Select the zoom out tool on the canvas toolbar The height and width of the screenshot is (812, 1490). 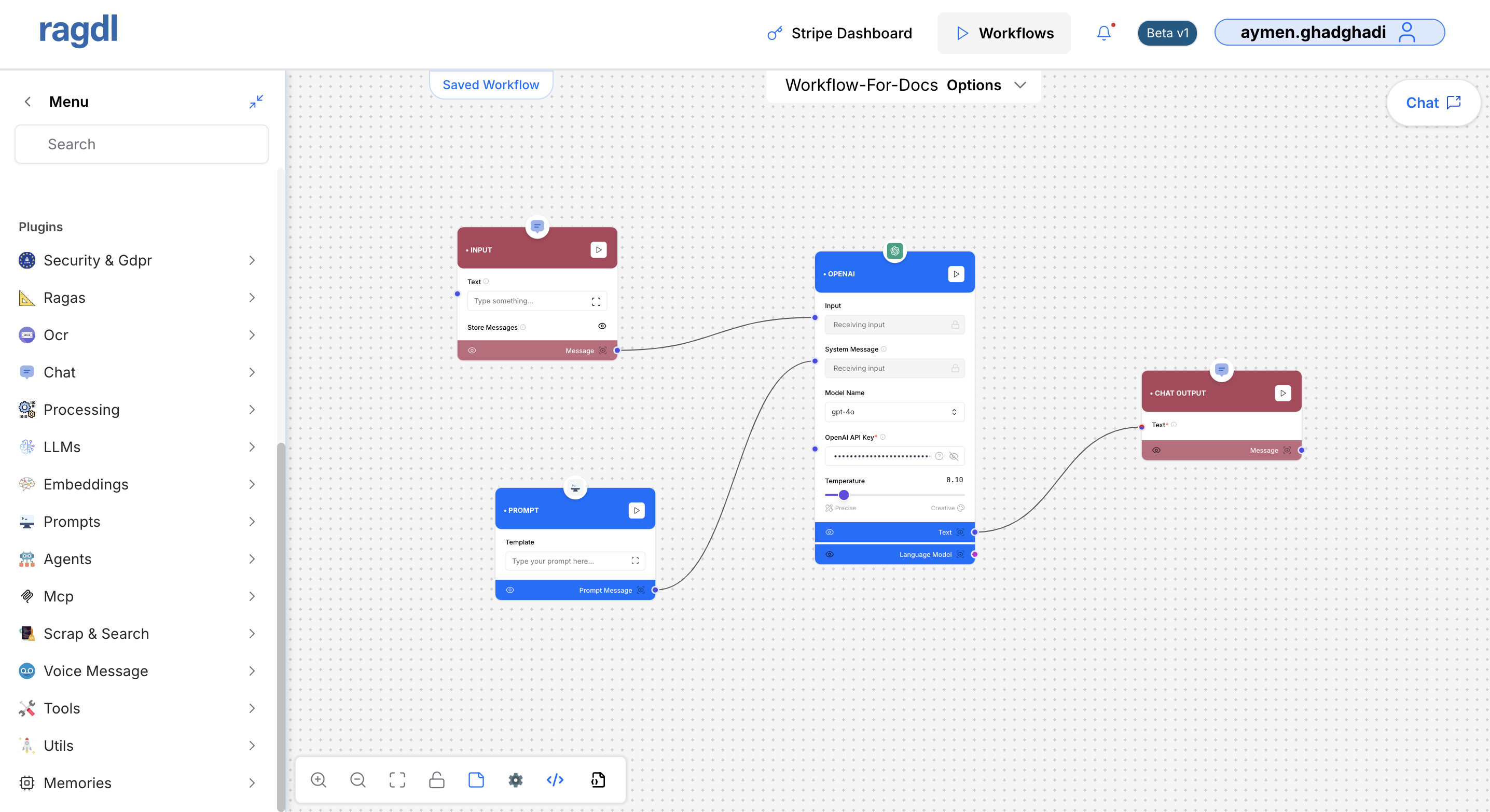click(358, 780)
